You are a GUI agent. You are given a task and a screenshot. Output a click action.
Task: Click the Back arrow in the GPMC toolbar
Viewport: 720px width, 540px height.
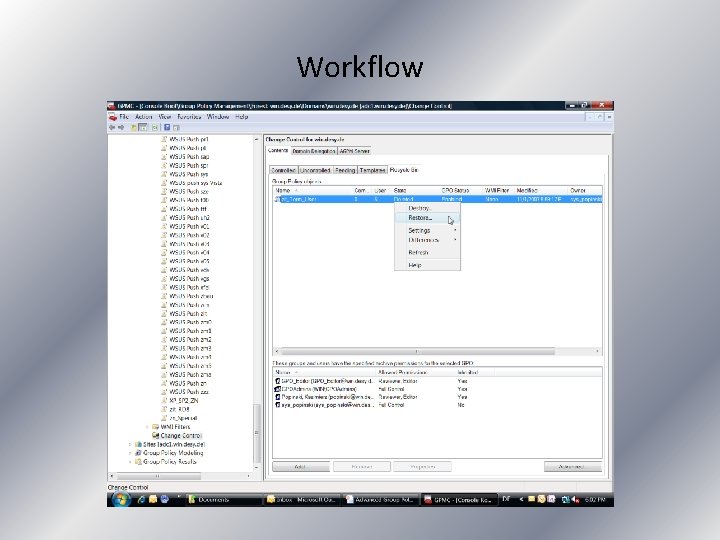pyautogui.click(x=112, y=127)
